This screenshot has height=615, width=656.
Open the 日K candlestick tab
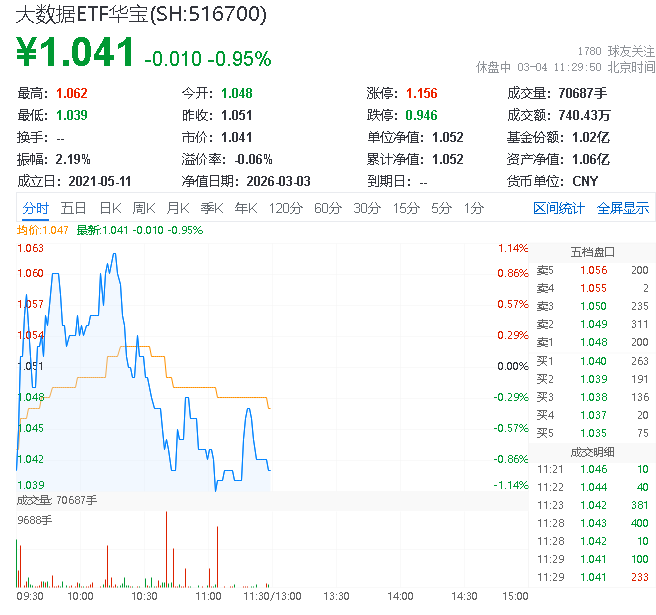109,208
